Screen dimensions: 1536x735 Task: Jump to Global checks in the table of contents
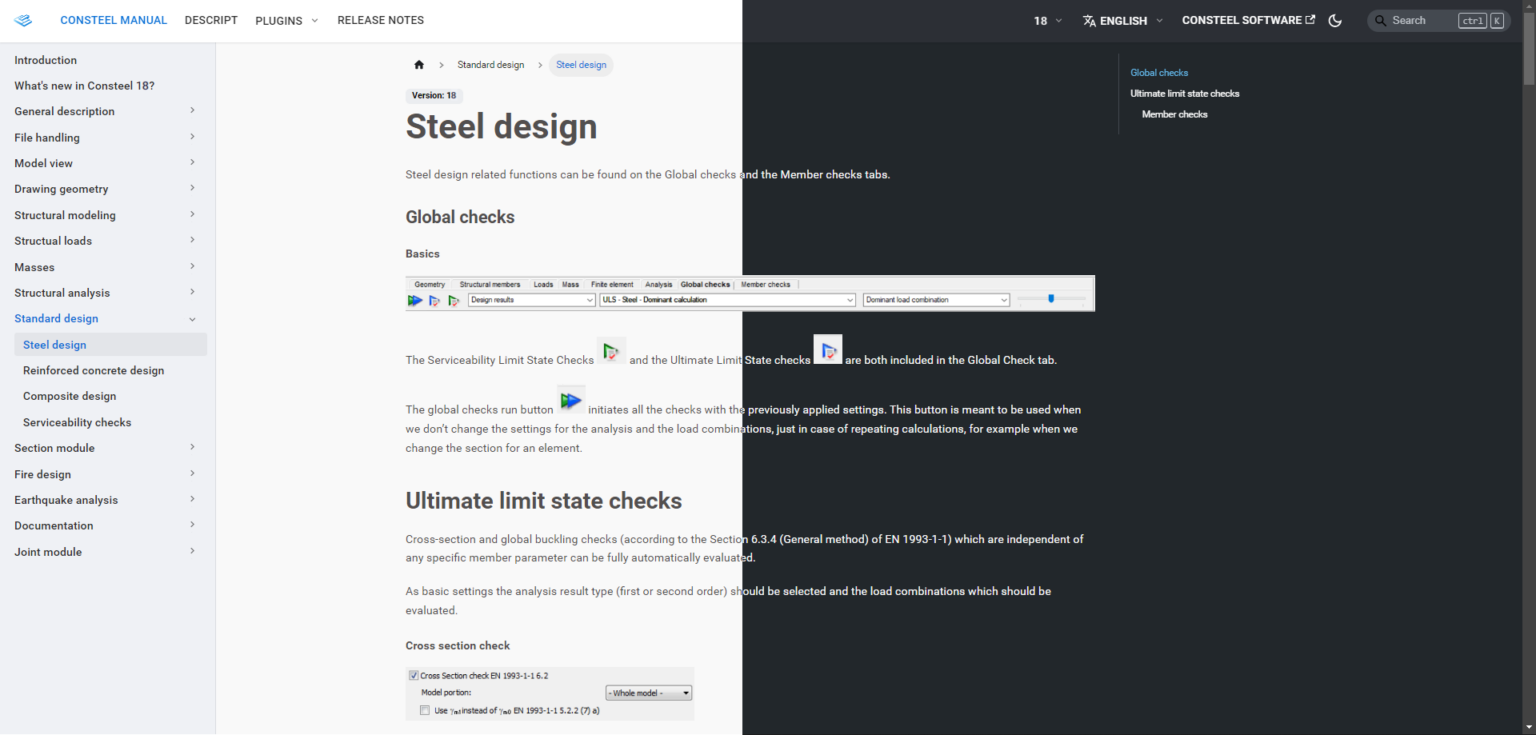point(1159,73)
